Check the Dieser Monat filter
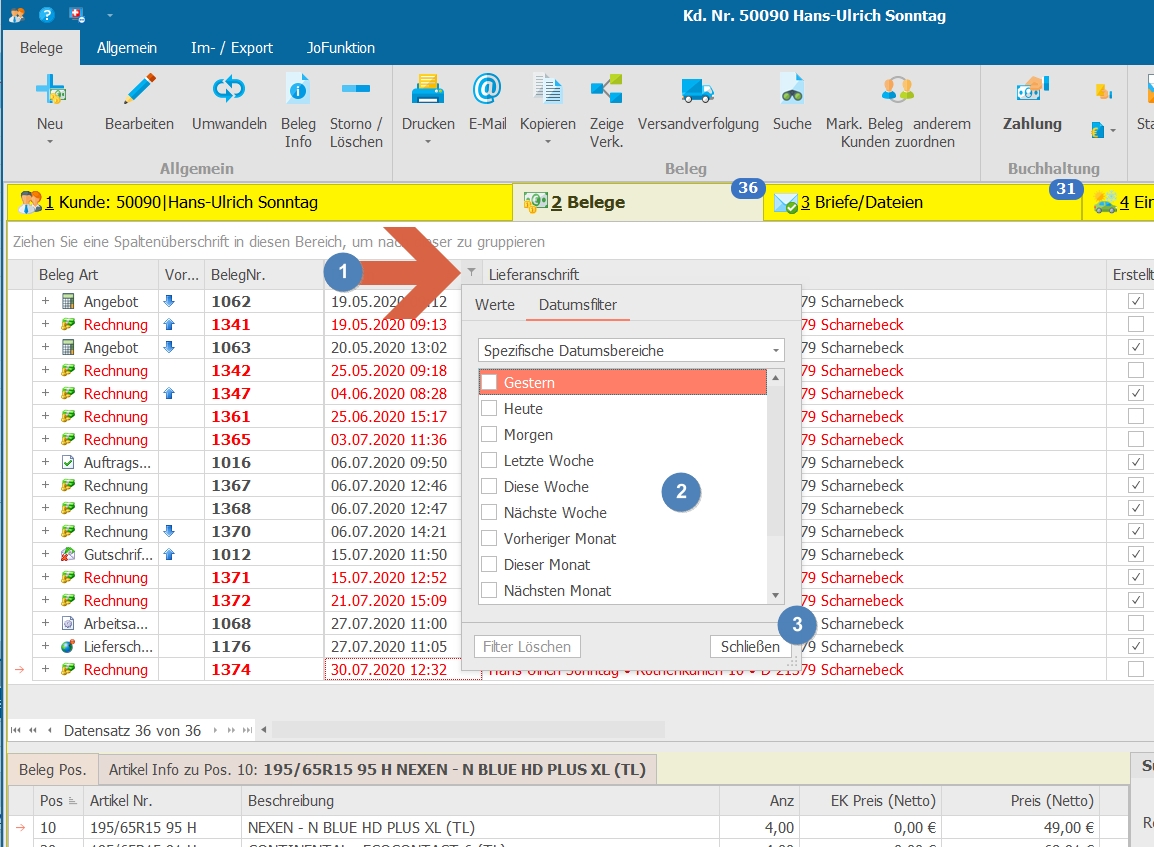1154x847 pixels. 489,564
